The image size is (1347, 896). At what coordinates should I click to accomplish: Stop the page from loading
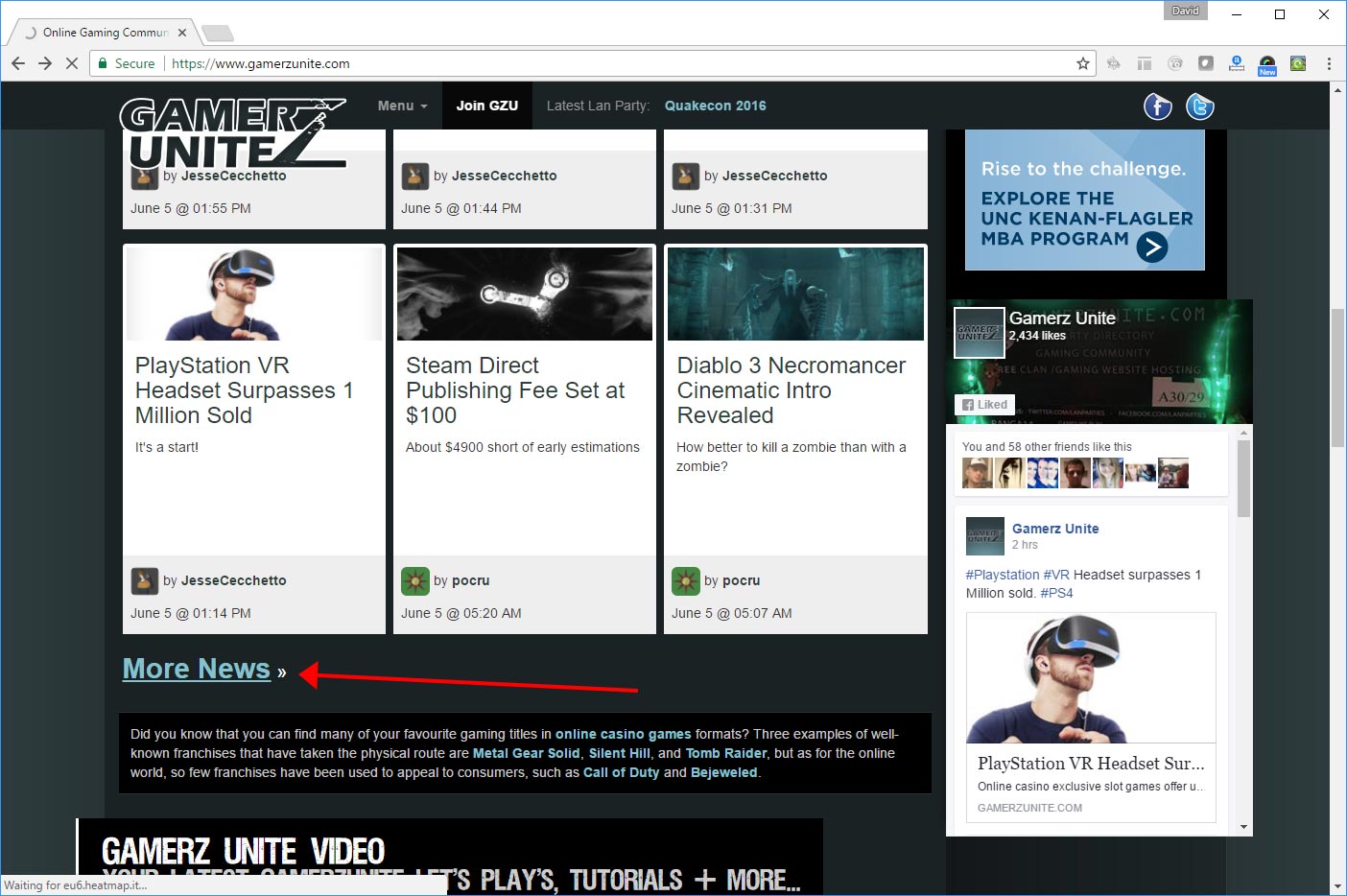tap(72, 63)
